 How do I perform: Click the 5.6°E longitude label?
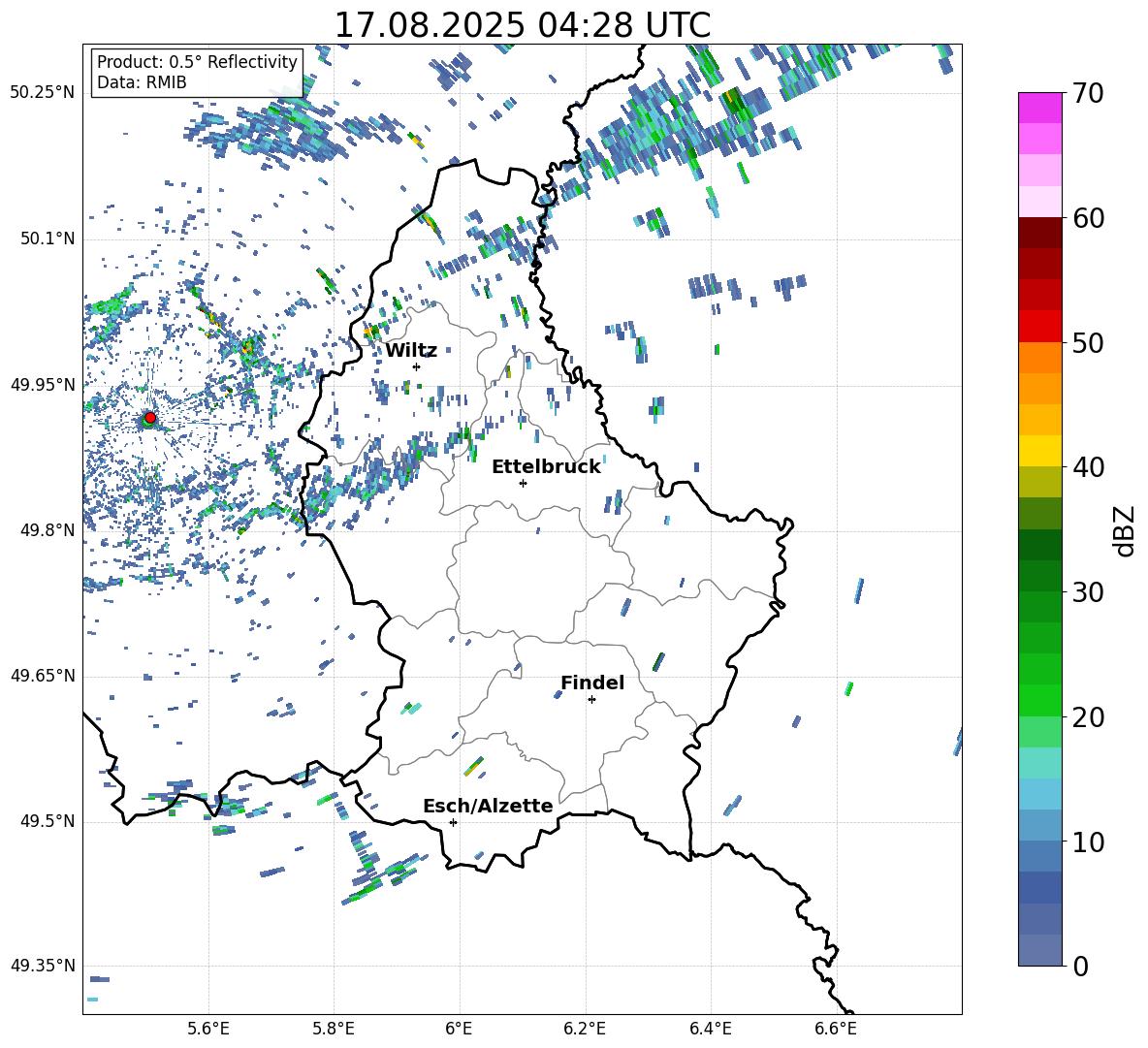[x=208, y=1029]
